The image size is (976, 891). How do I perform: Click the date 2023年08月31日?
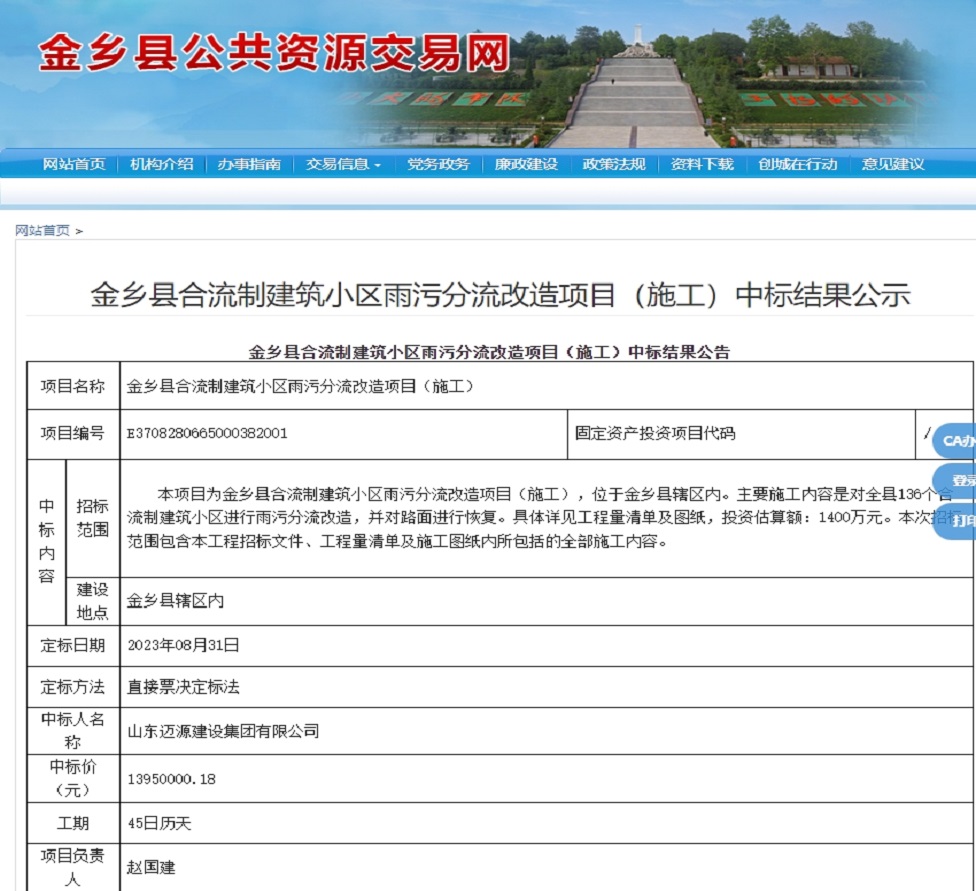click(183, 645)
